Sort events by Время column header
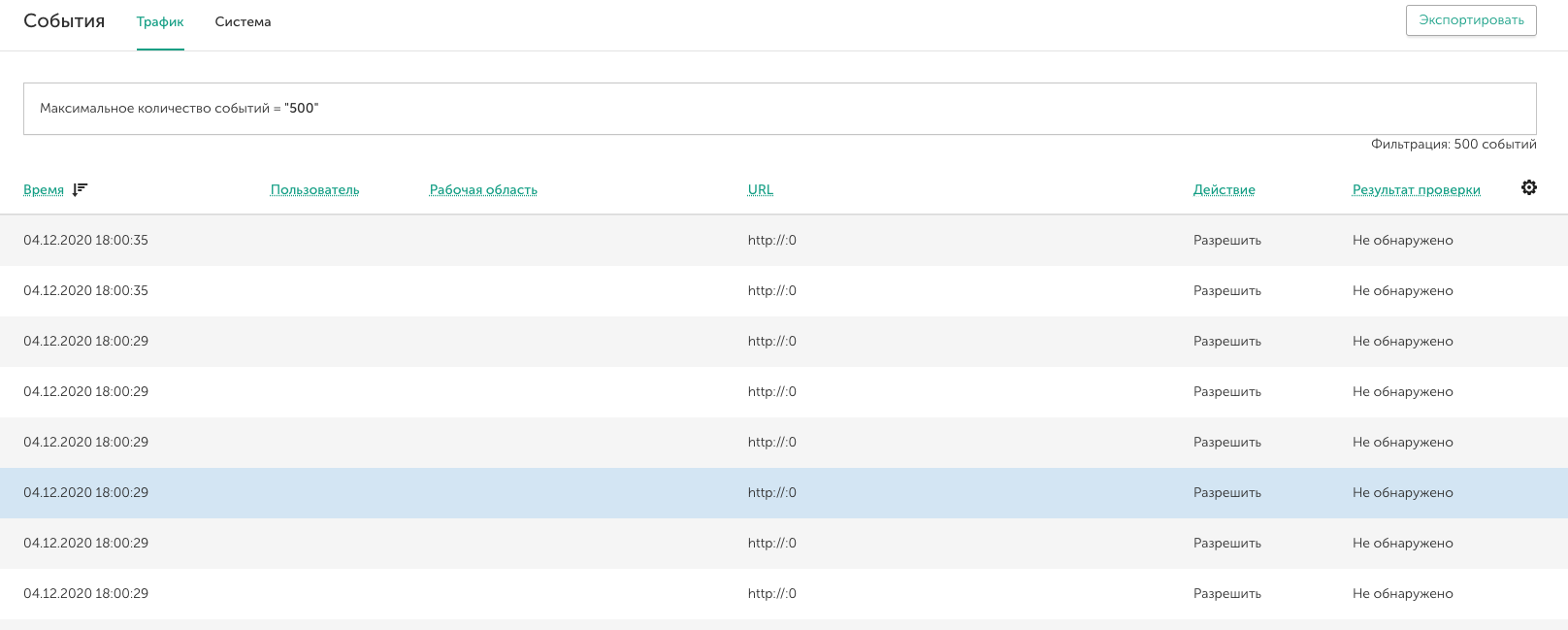 44,189
